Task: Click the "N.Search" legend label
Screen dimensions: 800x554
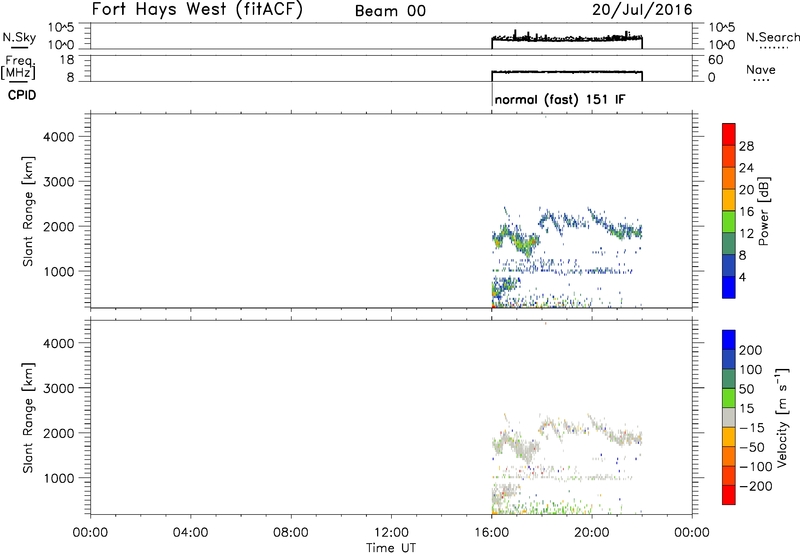Action: pos(772,37)
